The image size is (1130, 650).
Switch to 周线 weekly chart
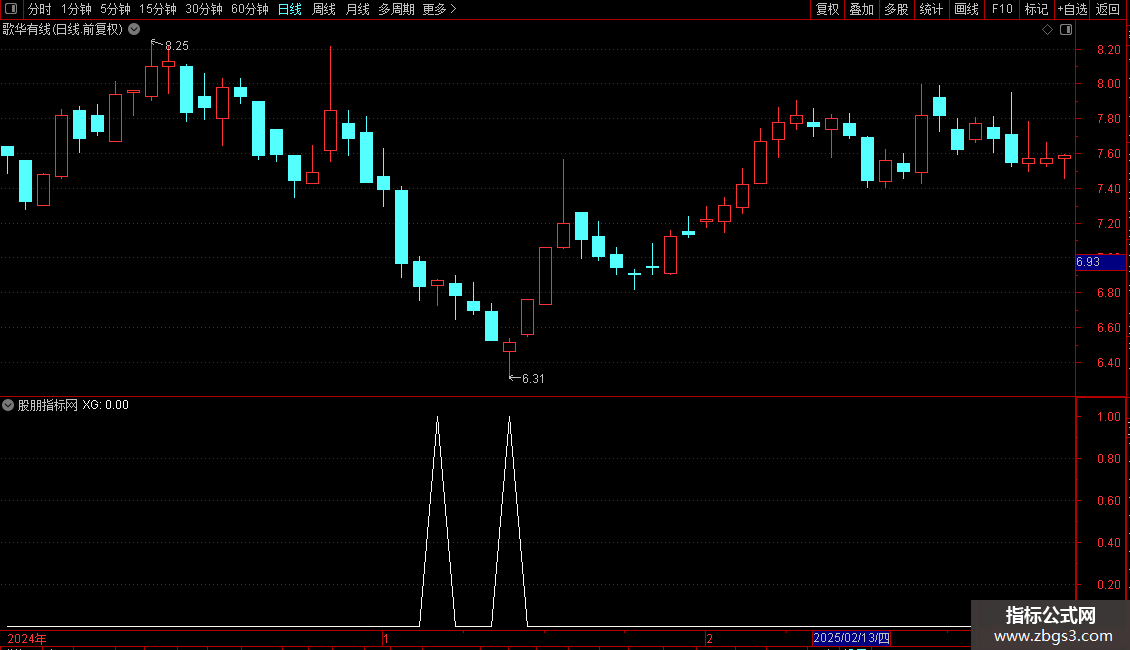tap(324, 9)
